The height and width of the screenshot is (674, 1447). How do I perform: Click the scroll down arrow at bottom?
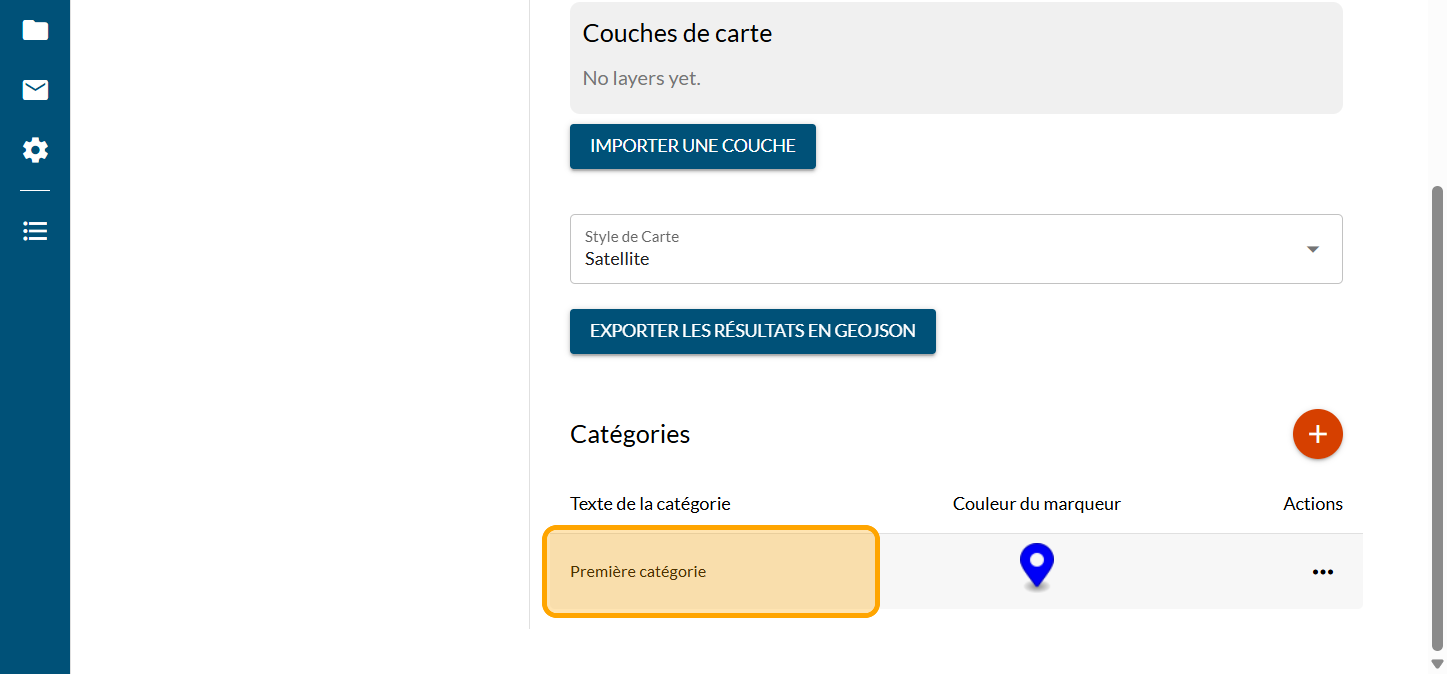click(1438, 664)
